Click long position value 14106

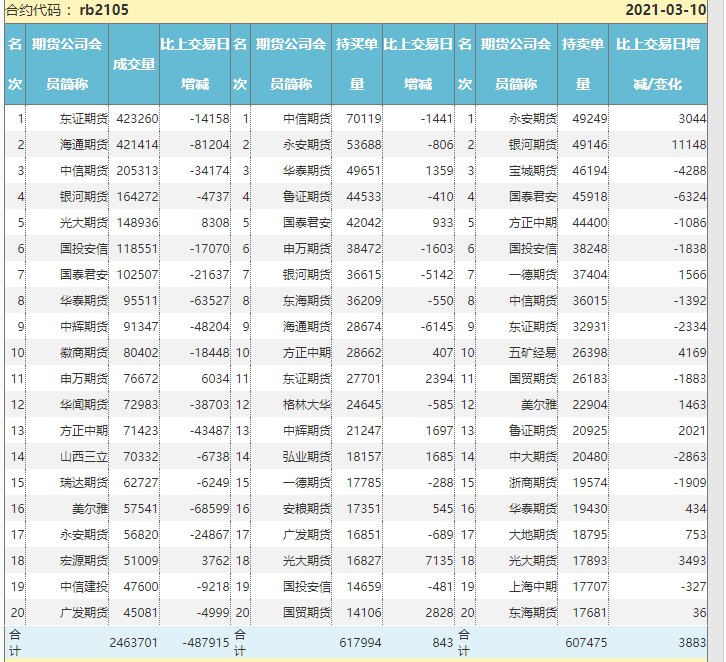(364, 612)
